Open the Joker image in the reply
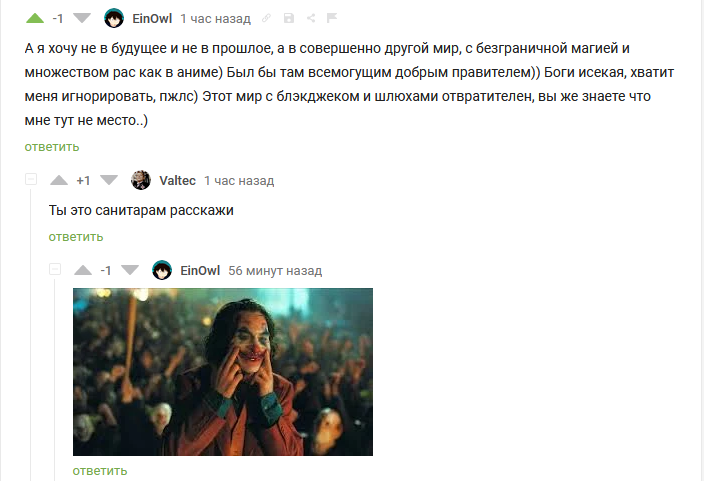Viewport: 704px width, 481px height. [x=223, y=372]
